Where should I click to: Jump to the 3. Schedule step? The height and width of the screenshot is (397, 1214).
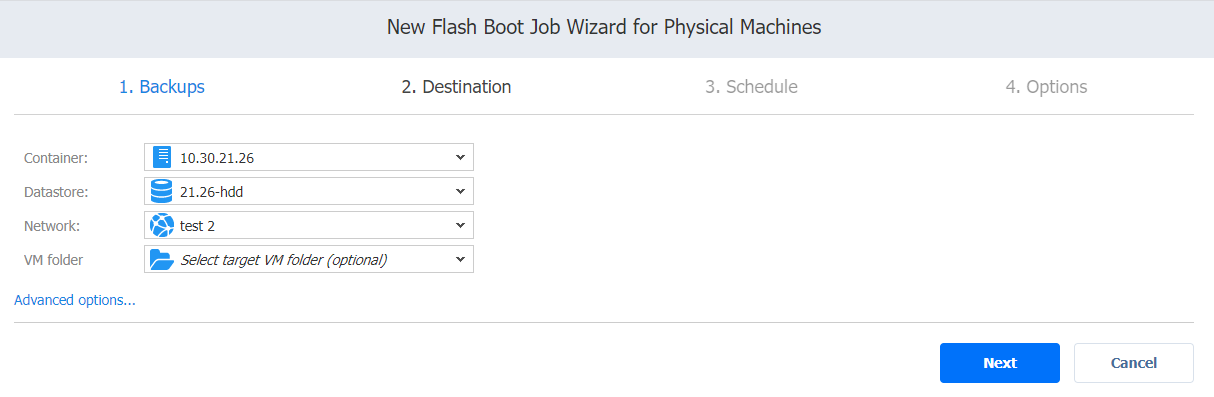[x=751, y=87]
